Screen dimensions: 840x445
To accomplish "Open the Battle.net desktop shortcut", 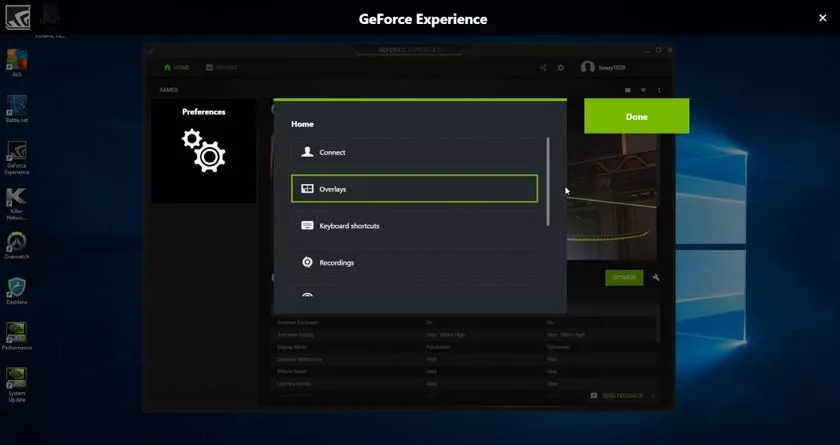I will click(17, 109).
